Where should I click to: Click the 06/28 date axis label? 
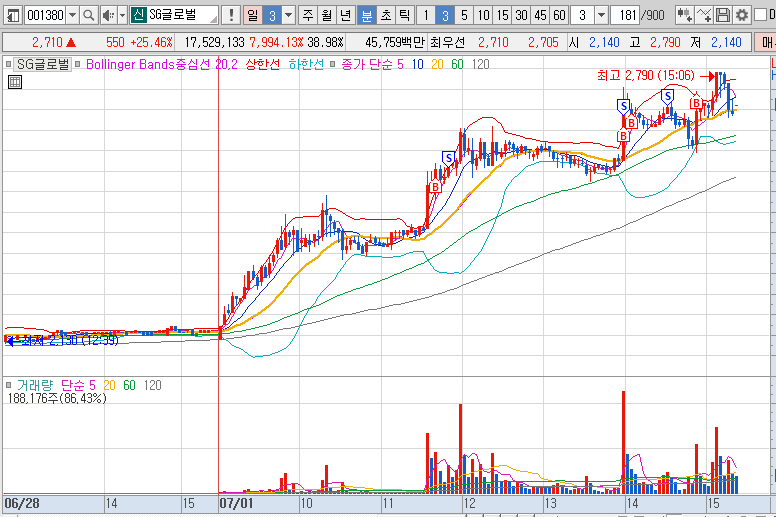(x=22, y=504)
